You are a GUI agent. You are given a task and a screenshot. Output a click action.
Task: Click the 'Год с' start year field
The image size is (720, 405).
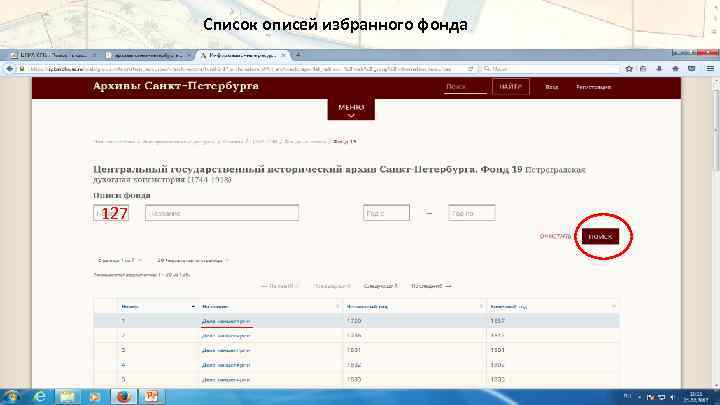click(386, 213)
